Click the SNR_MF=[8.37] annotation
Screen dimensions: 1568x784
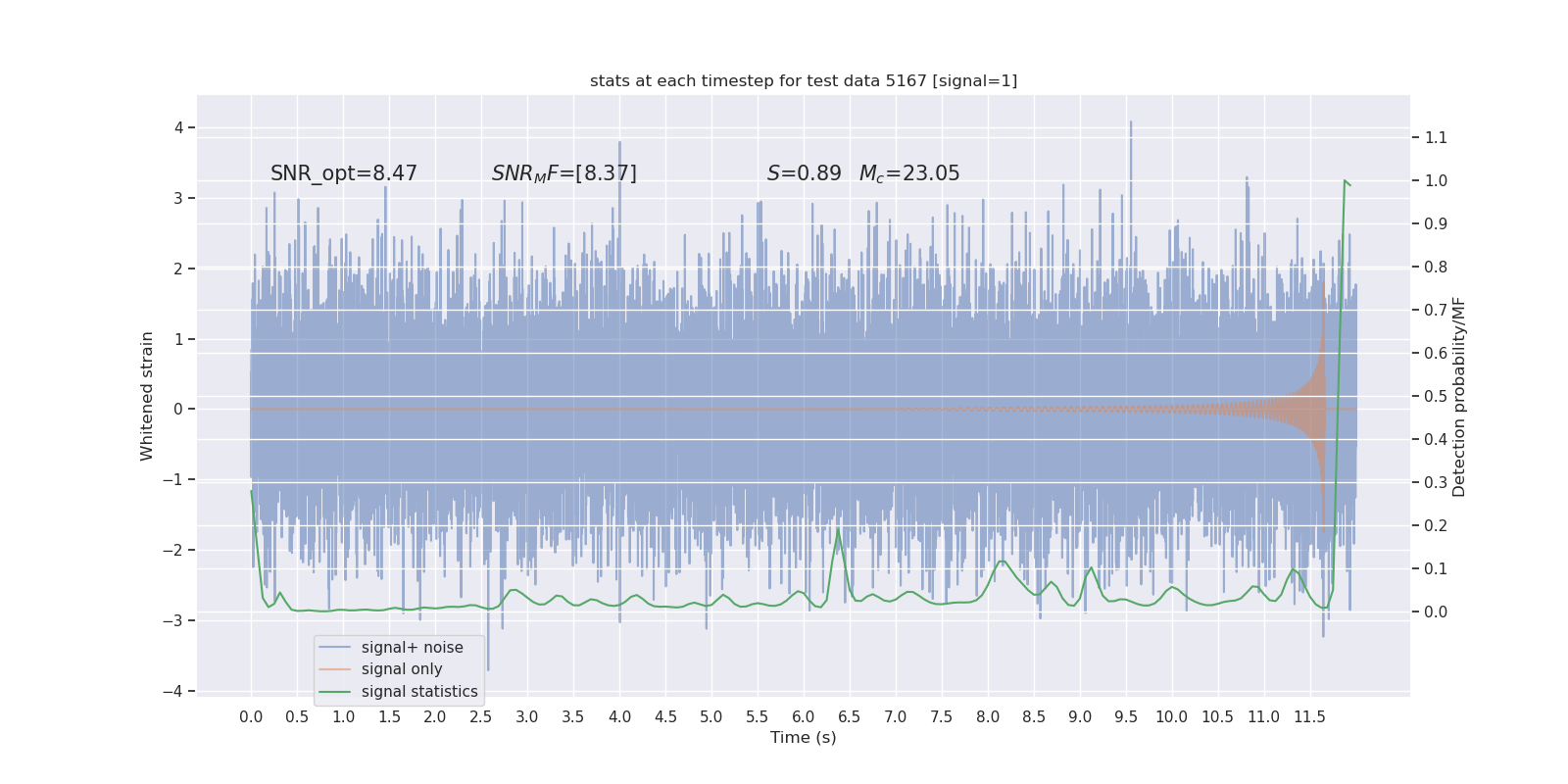pos(564,173)
